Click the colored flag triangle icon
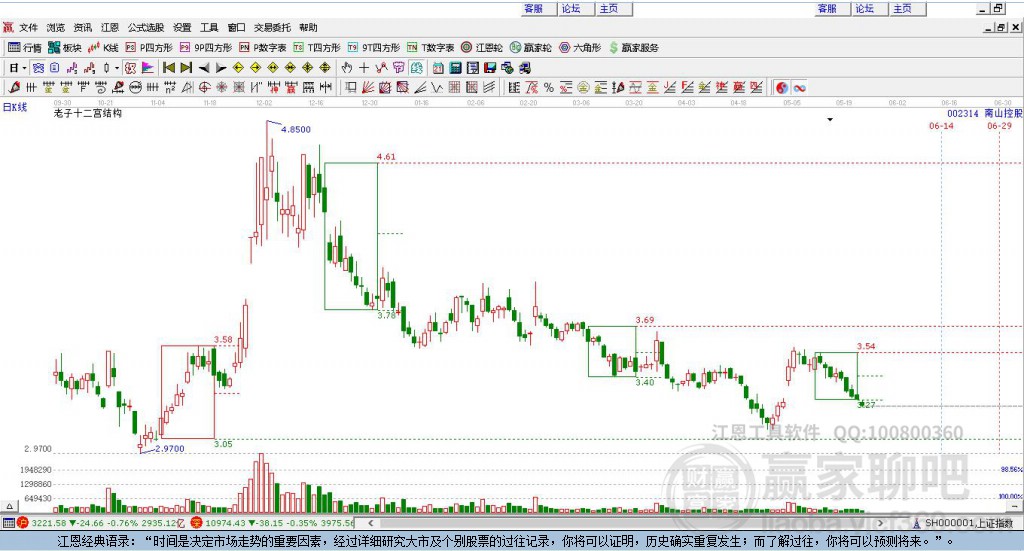 [x=148, y=68]
